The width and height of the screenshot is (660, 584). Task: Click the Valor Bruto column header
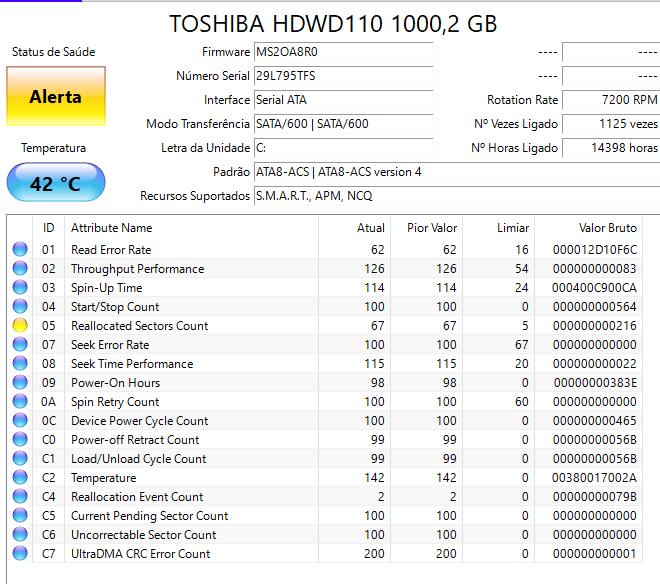coord(588,228)
